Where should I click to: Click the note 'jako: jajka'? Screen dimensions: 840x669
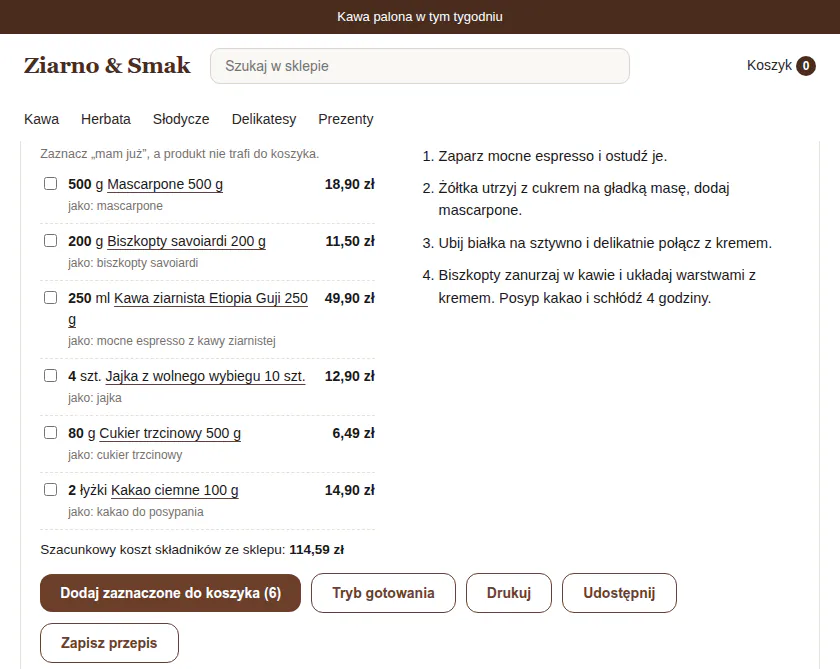click(x=95, y=398)
